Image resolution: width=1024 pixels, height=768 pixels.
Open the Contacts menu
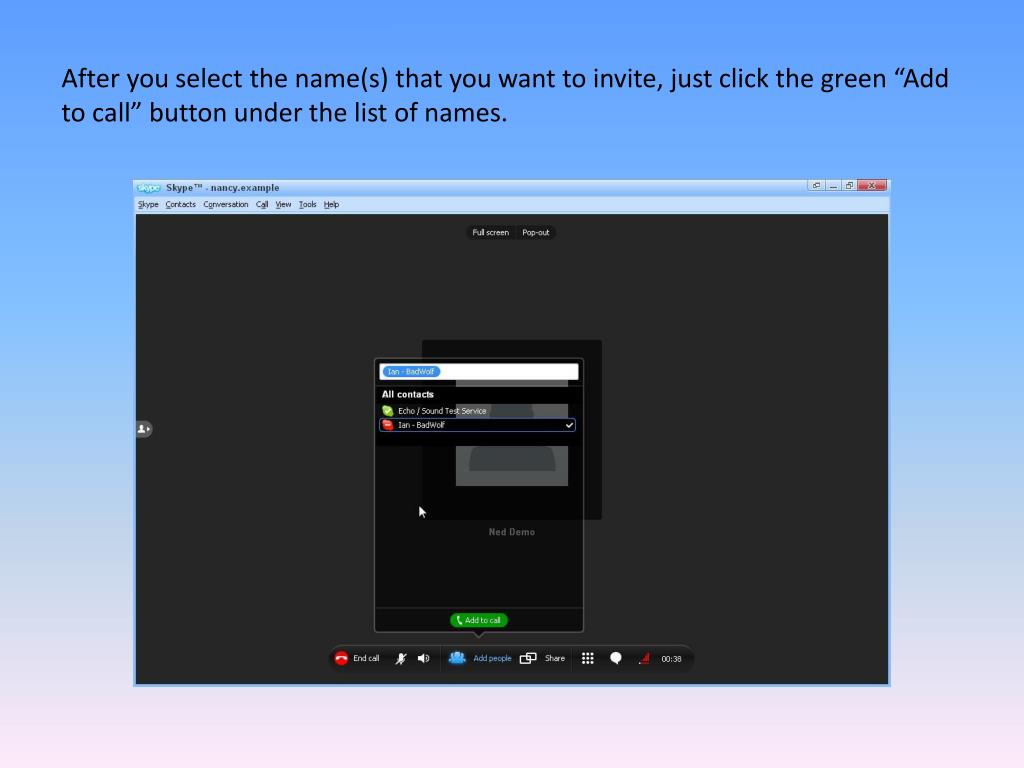point(180,204)
